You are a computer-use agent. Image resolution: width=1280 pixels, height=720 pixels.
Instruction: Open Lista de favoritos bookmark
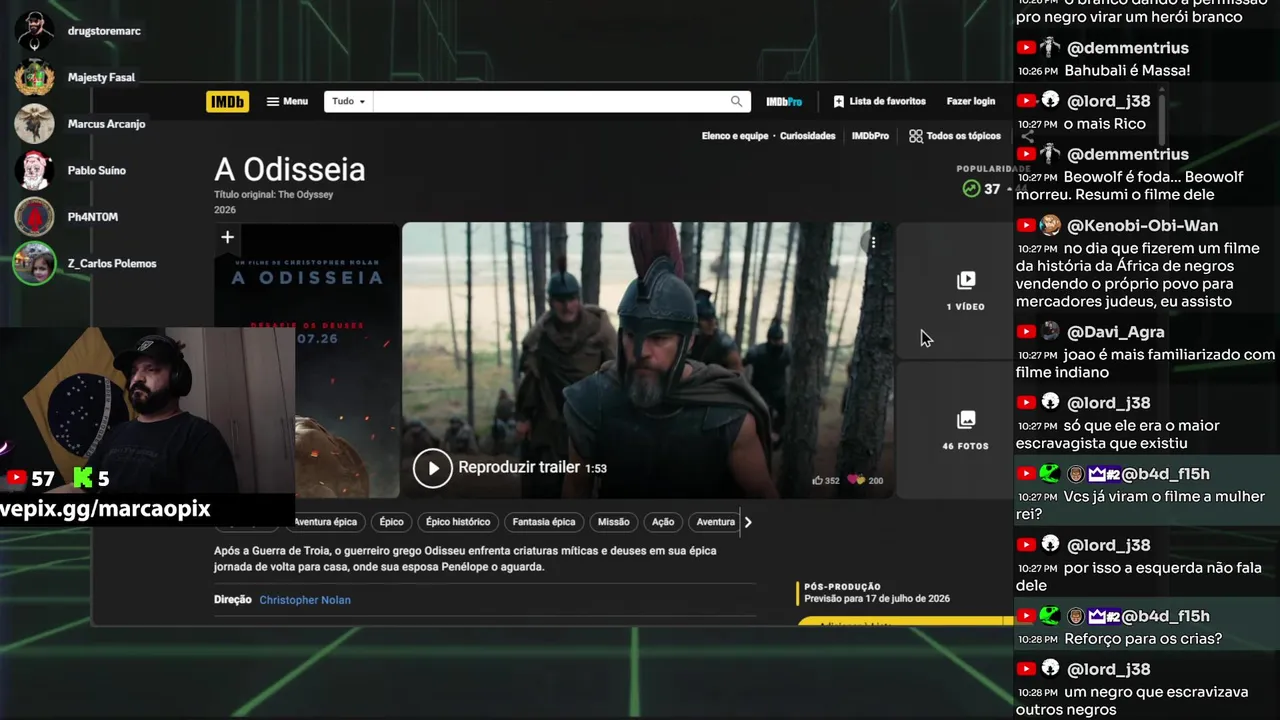(x=879, y=101)
